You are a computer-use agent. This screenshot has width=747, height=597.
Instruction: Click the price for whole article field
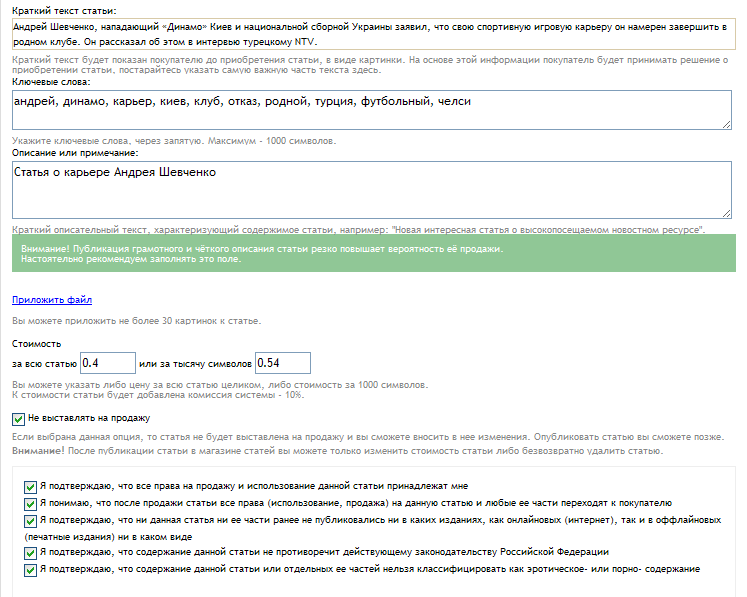click(x=108, y=363)
